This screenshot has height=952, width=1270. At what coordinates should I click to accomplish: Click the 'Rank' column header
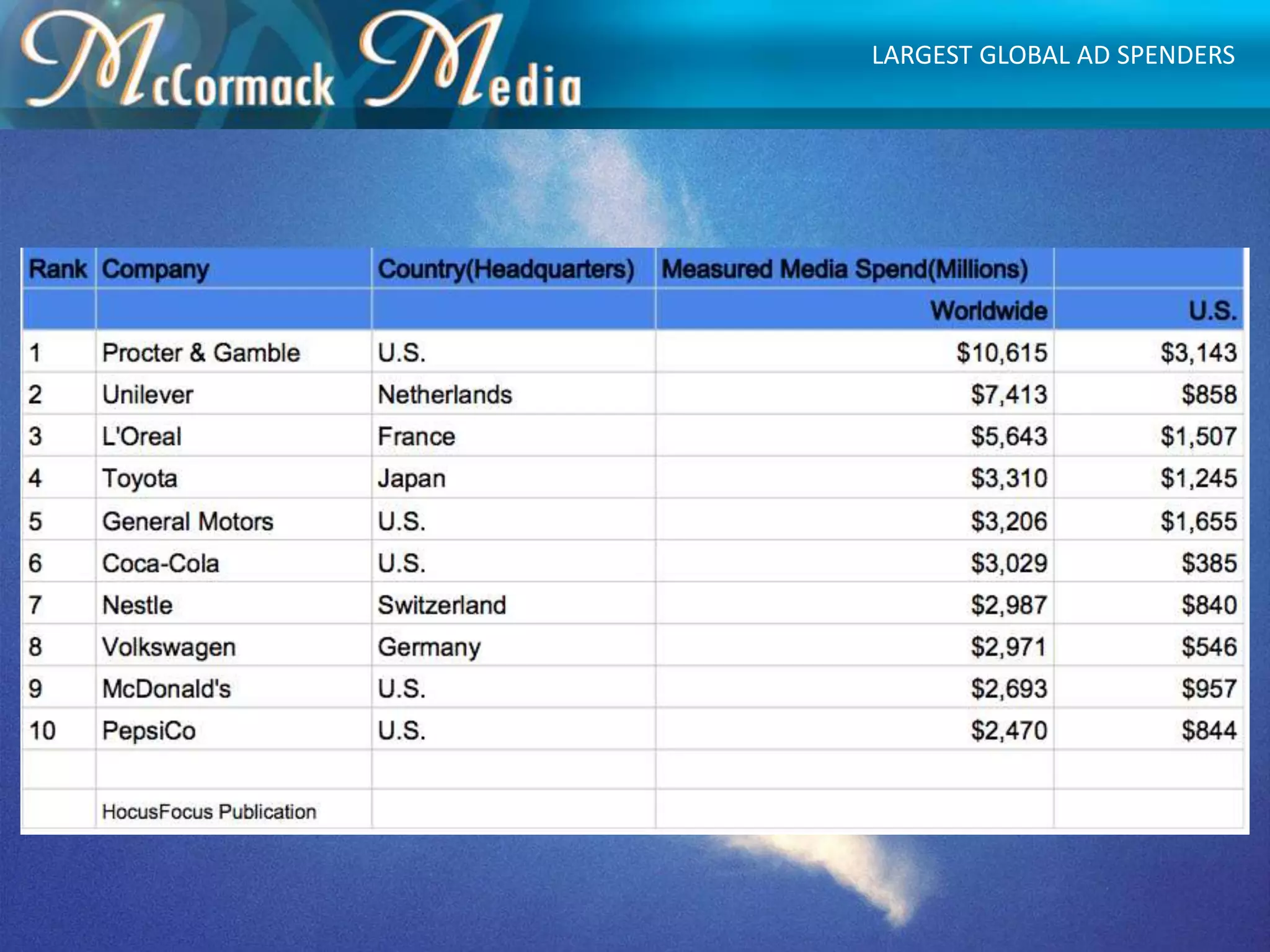pos(58,269)
